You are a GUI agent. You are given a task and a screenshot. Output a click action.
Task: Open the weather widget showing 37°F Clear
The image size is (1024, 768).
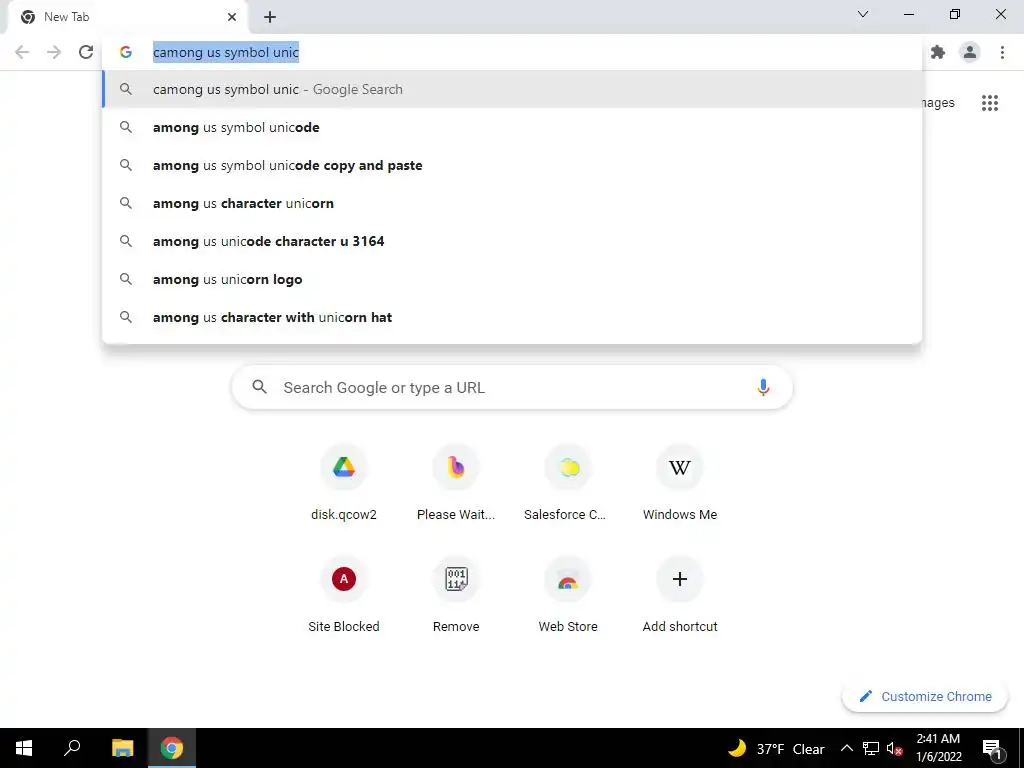coord(776,748)
